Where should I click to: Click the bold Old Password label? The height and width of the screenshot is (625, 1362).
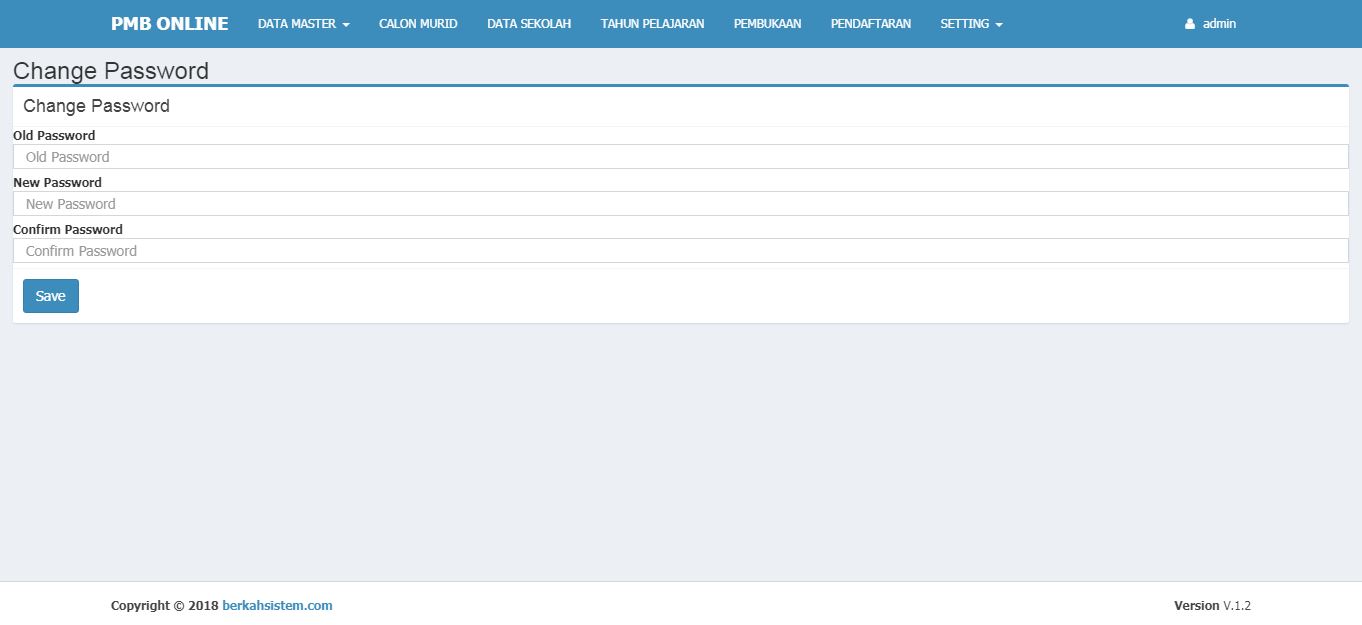point(54,136)
